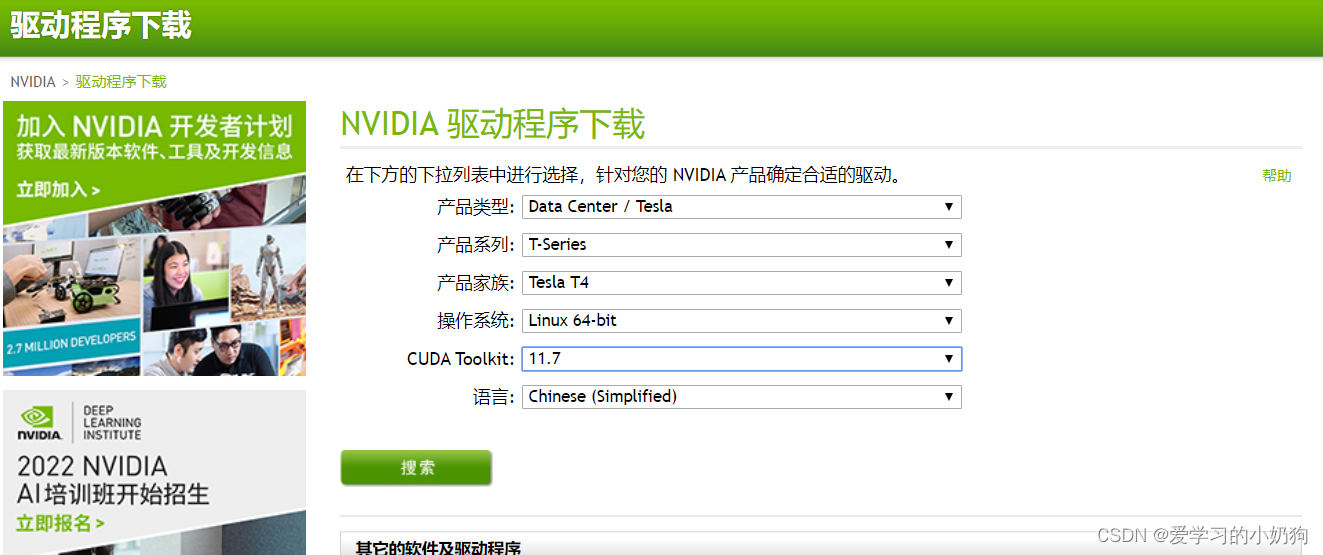Open the 产品系列 dropdown showing T-Series

741,245
